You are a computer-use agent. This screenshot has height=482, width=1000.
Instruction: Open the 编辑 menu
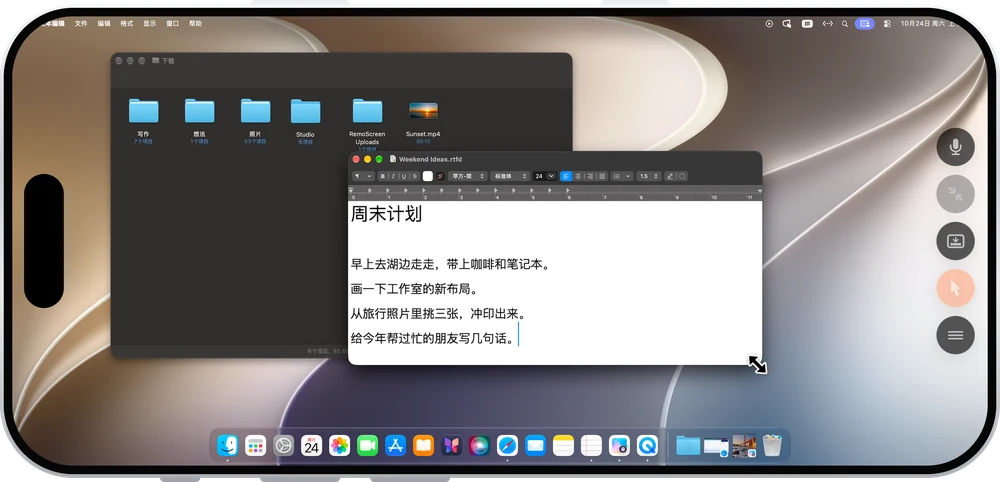click(104, 24)
